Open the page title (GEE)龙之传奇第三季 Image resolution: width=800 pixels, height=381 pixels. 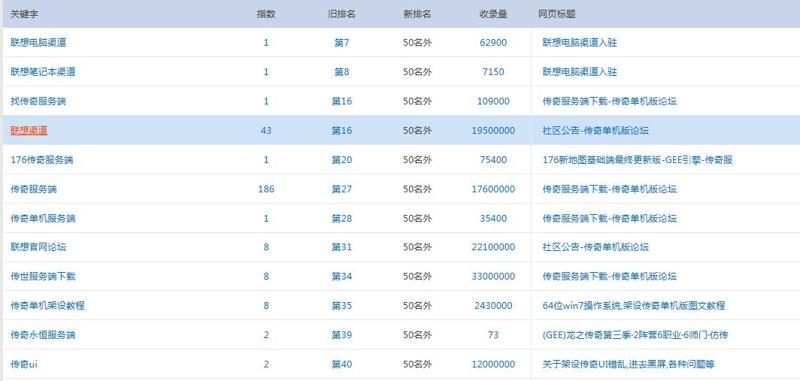coord(635,335)
